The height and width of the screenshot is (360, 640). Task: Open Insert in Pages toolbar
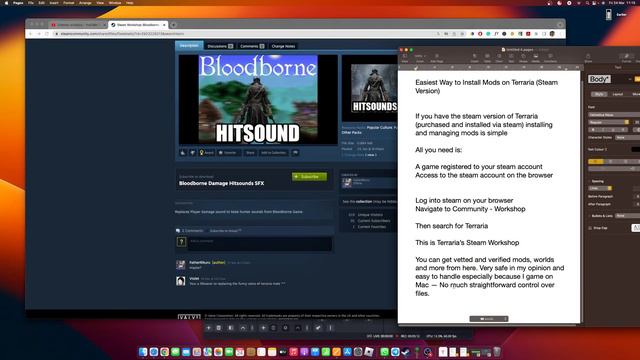(475, 58)
